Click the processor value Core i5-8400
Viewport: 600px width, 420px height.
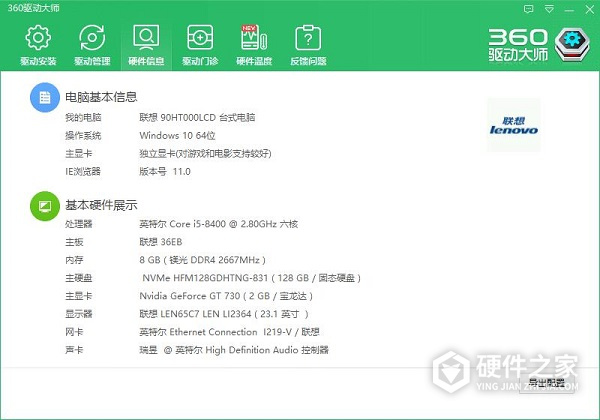218,224
